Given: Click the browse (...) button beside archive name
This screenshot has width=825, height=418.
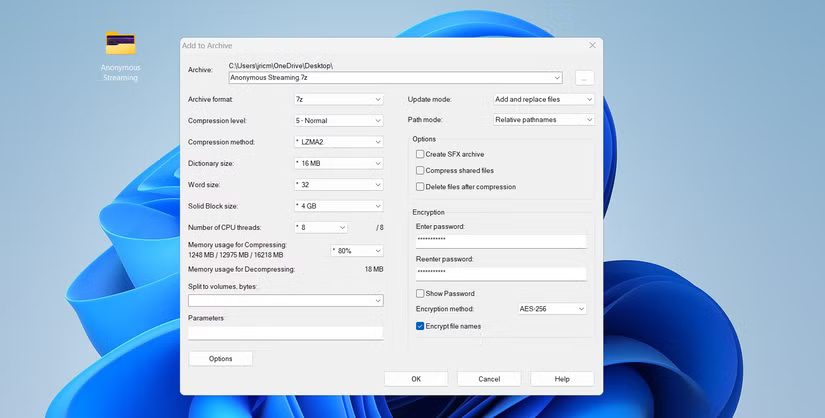Looking at the screenshot, I should pyautogui.click(x=584, y=78).
